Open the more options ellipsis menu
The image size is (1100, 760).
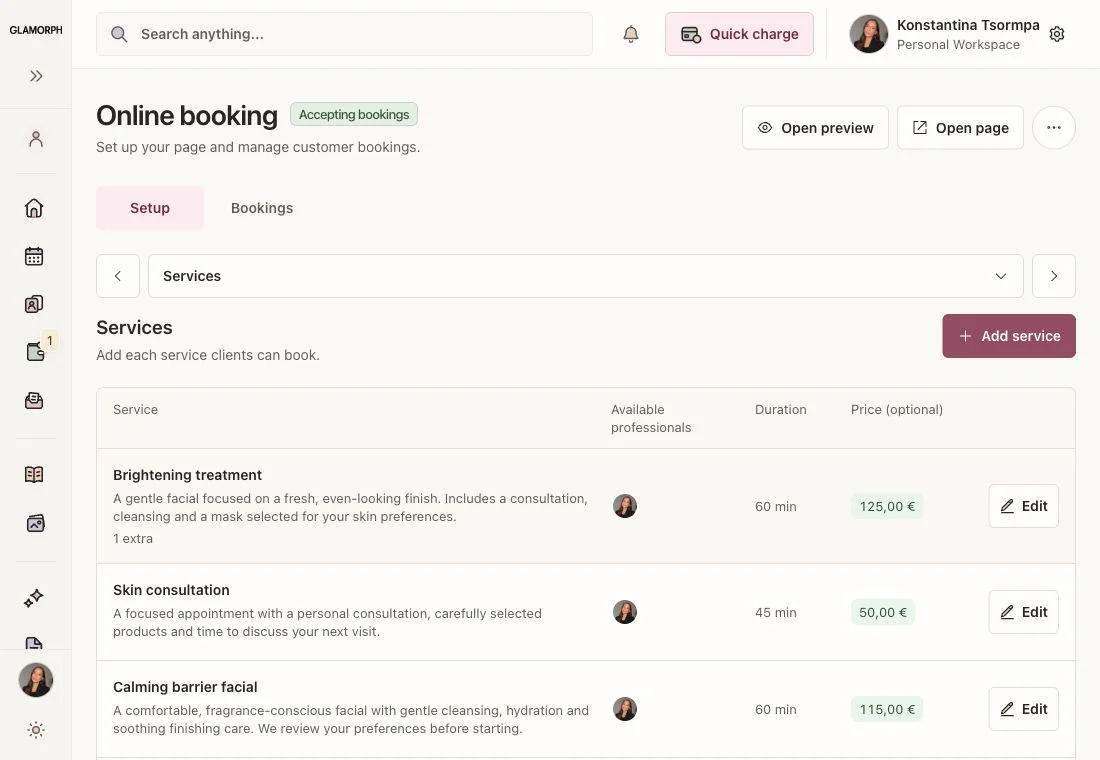click(1054, 128)
